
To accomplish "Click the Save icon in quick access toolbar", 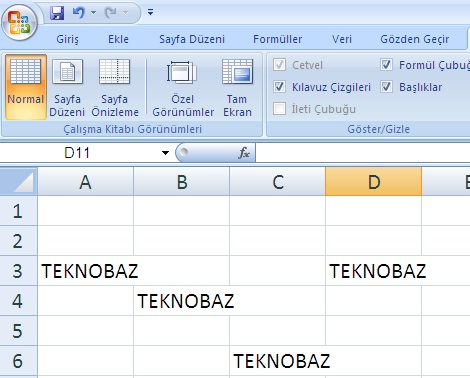I will [57, 13].
